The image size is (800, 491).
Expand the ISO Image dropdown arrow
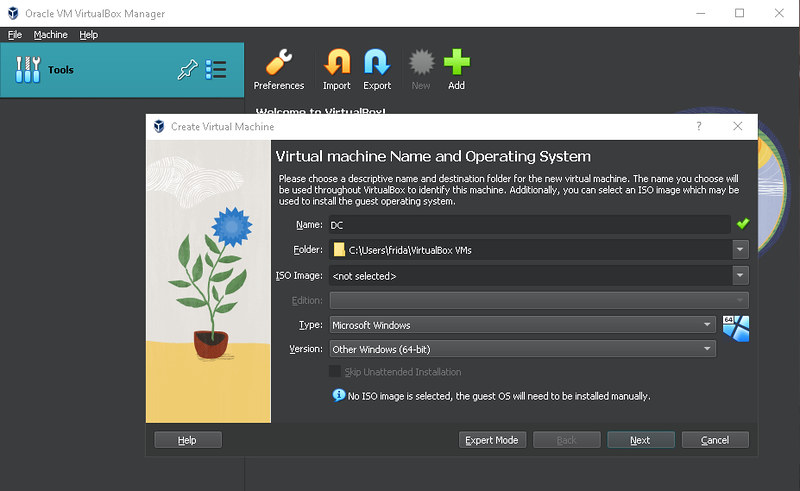coord(740,276)
